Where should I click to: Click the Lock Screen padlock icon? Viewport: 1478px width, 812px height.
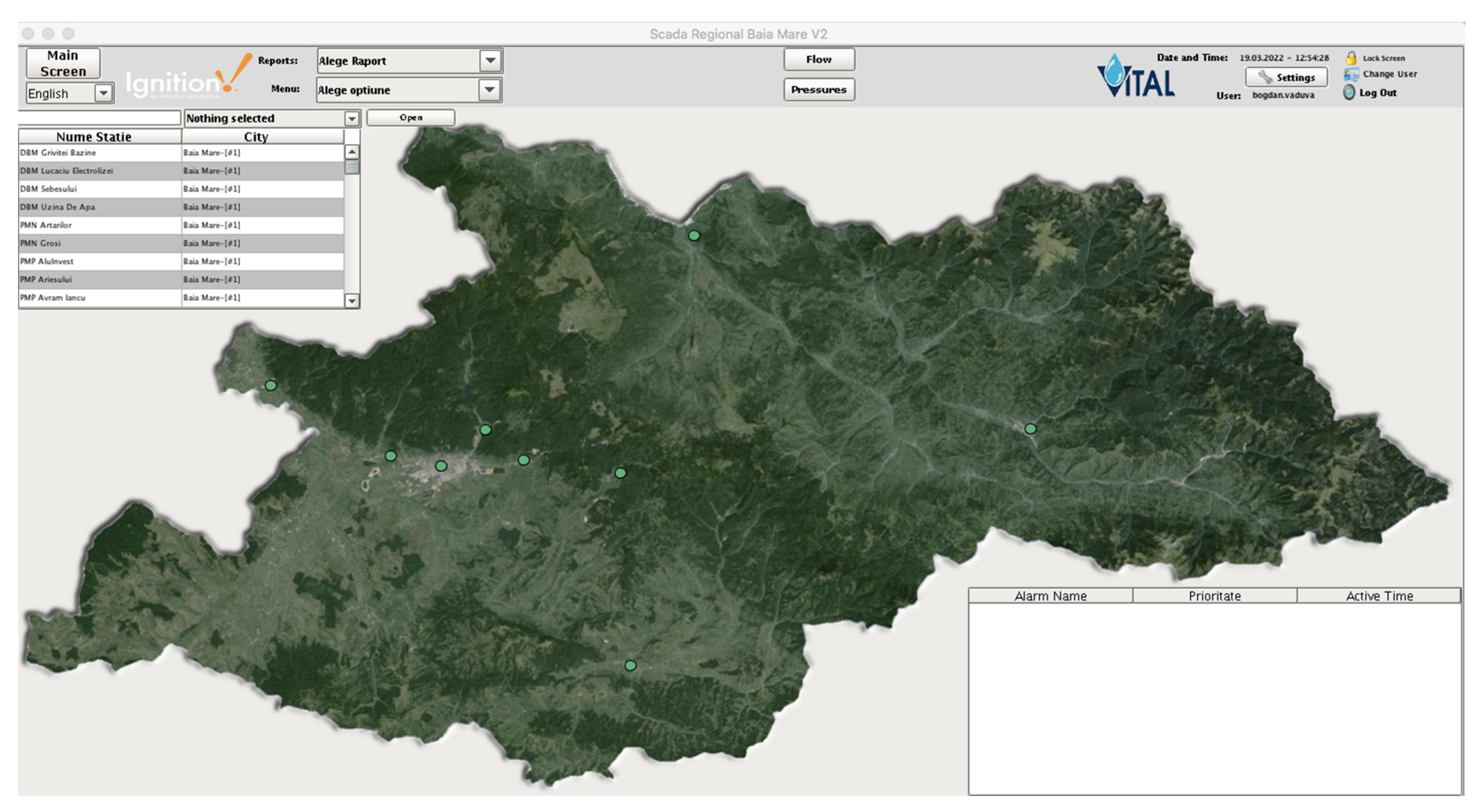point(1351,58)
